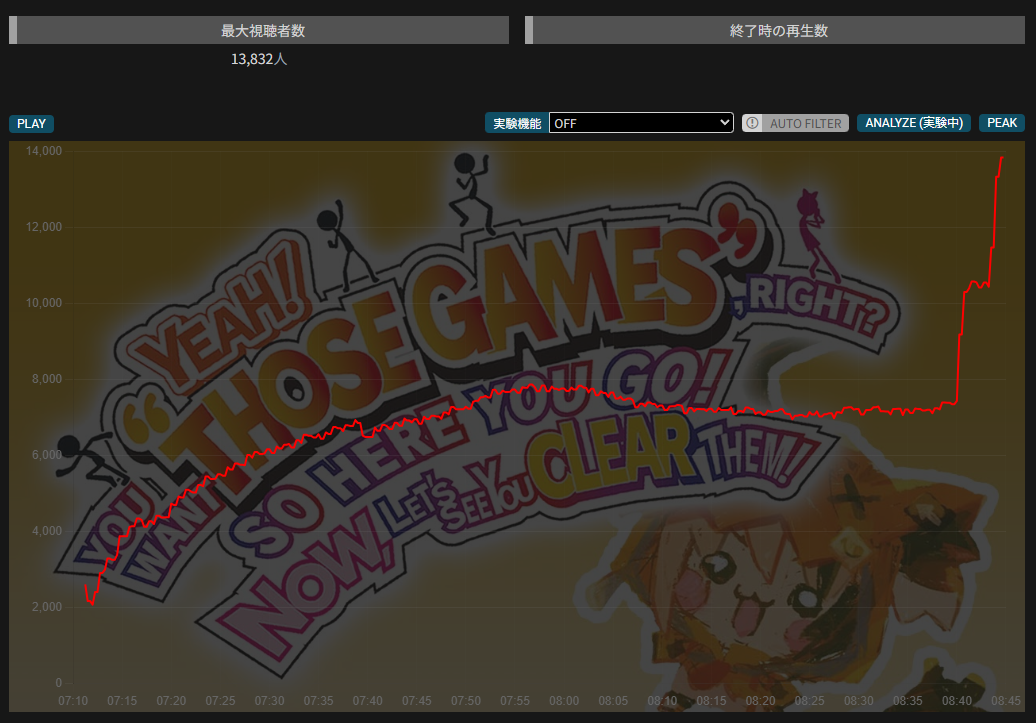Click the 実験機能 label
This screenshot has height=723, width=1036.
517,123
